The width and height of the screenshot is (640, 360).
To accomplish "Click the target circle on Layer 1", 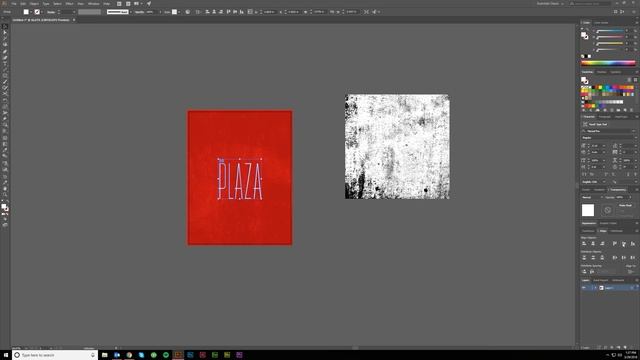I will coord(632,288).
